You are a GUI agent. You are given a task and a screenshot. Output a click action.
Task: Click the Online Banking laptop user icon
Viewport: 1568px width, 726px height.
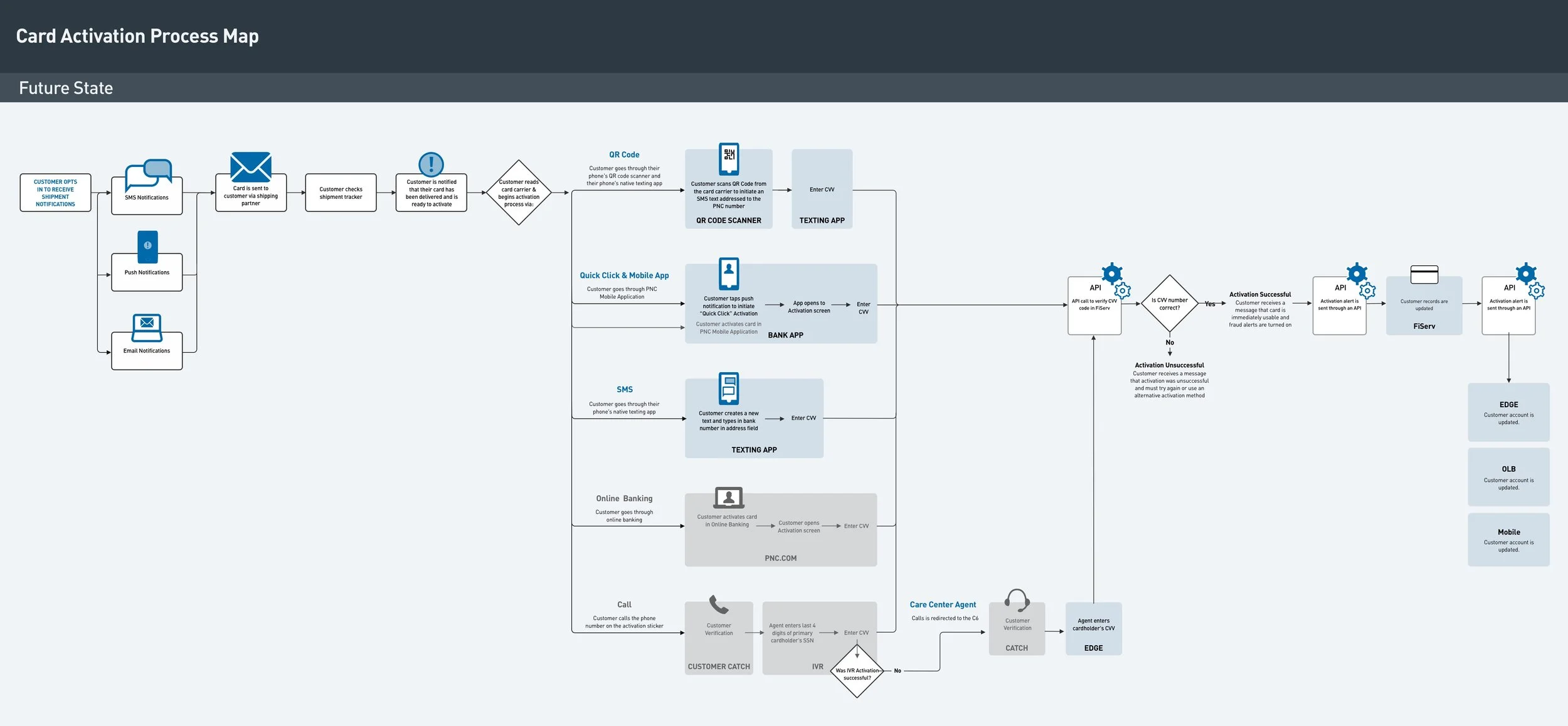pos(728,498)
